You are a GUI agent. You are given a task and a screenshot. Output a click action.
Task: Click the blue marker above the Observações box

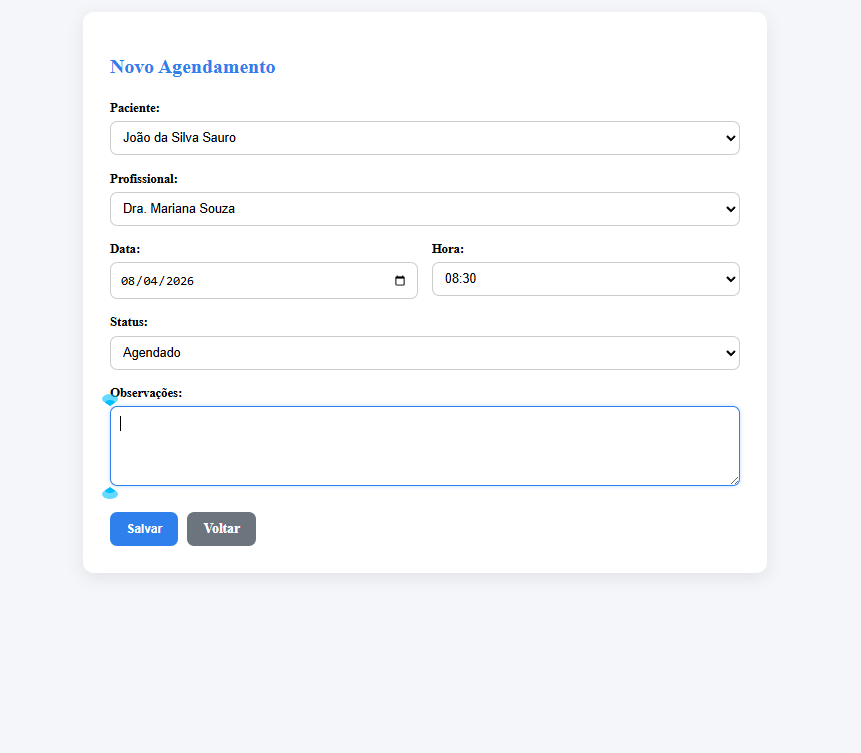pyautogui.click(x=110, y=400)
